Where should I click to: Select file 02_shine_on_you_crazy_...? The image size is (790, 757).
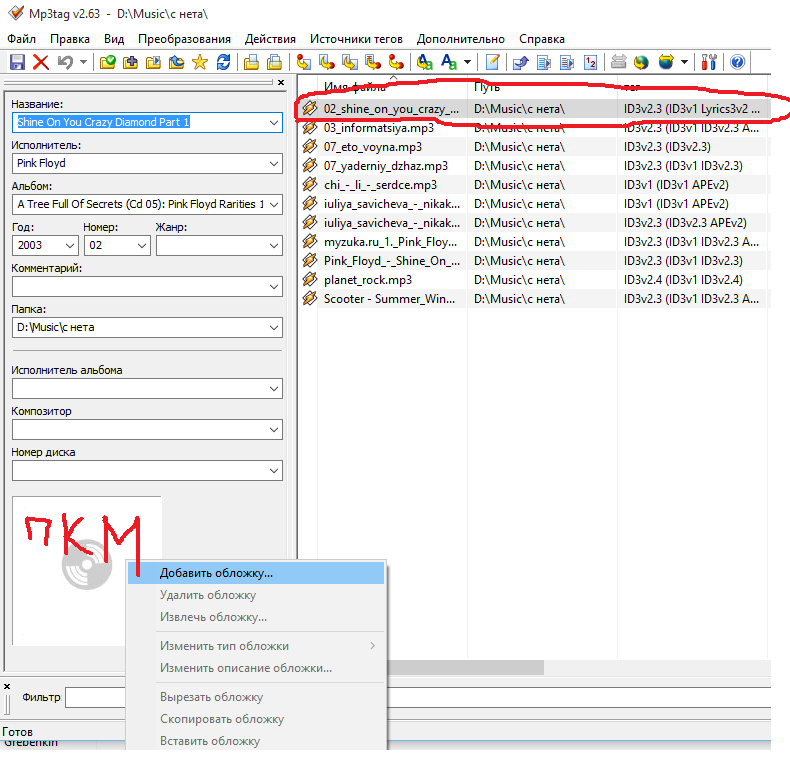click(391, 109)
